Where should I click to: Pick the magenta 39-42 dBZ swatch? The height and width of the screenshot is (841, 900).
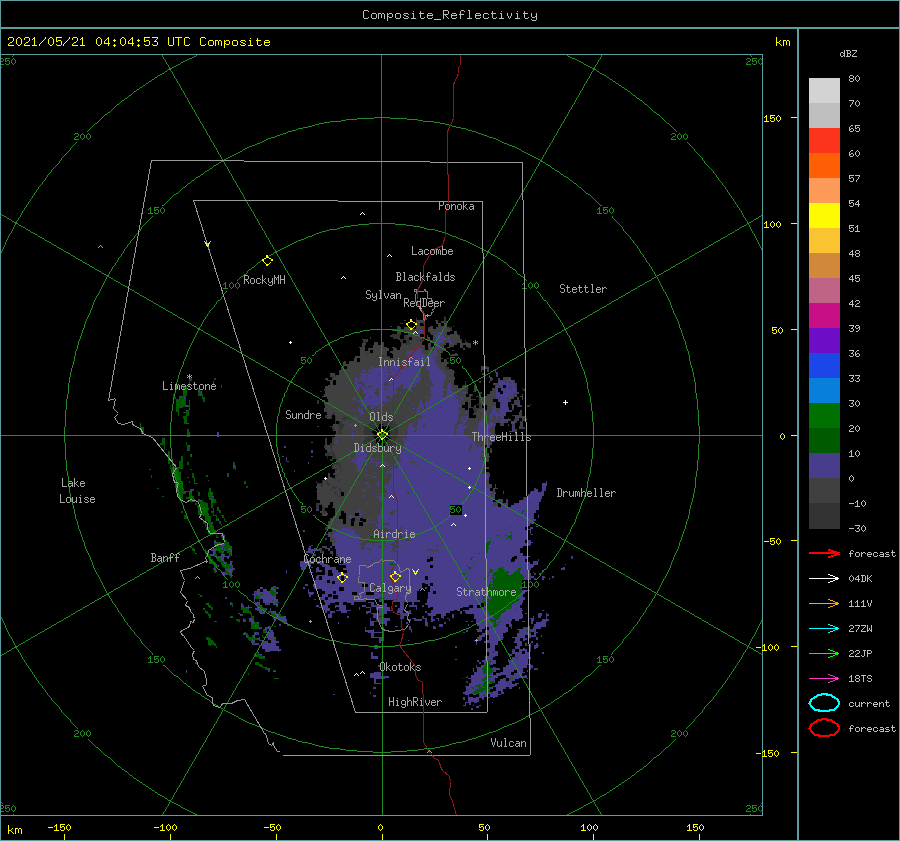[x=824, y=316]
